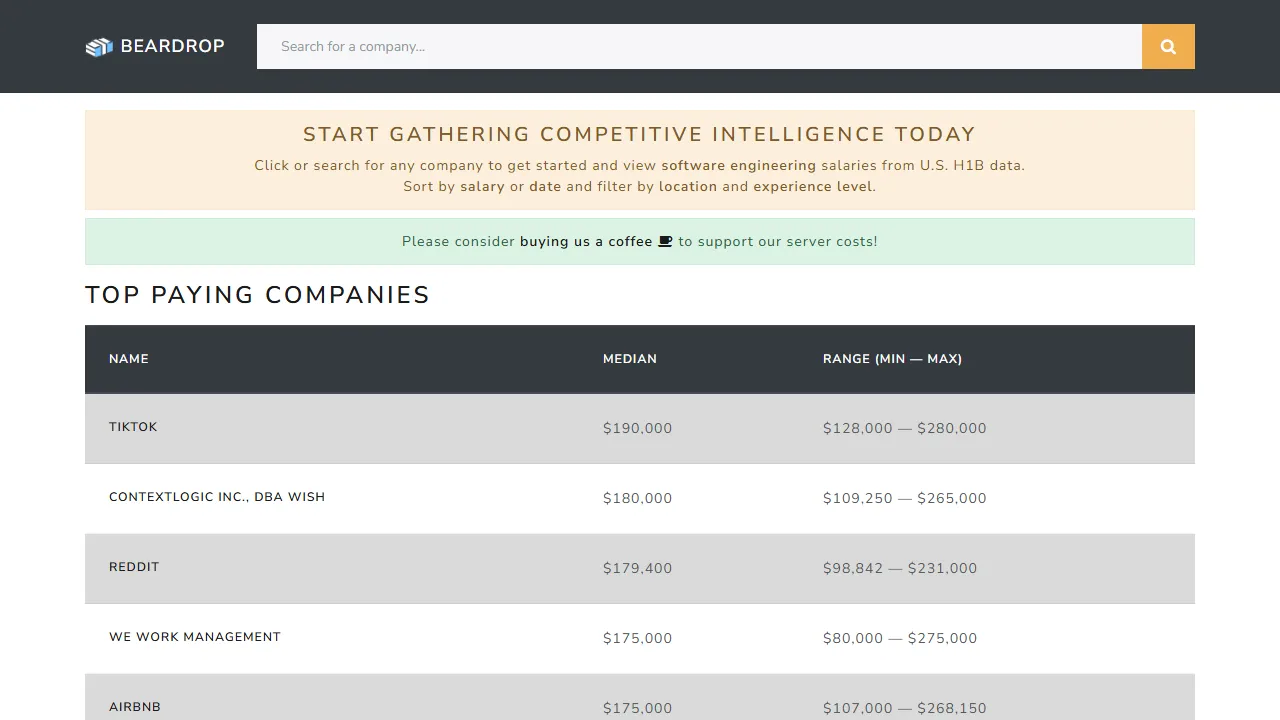
Task: Click the 'date' sort keyword in the banner
Action: point(545,186)
